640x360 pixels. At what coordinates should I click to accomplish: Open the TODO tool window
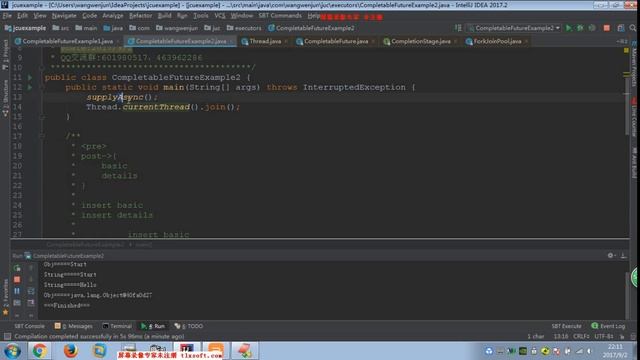[x=189, y=326]
